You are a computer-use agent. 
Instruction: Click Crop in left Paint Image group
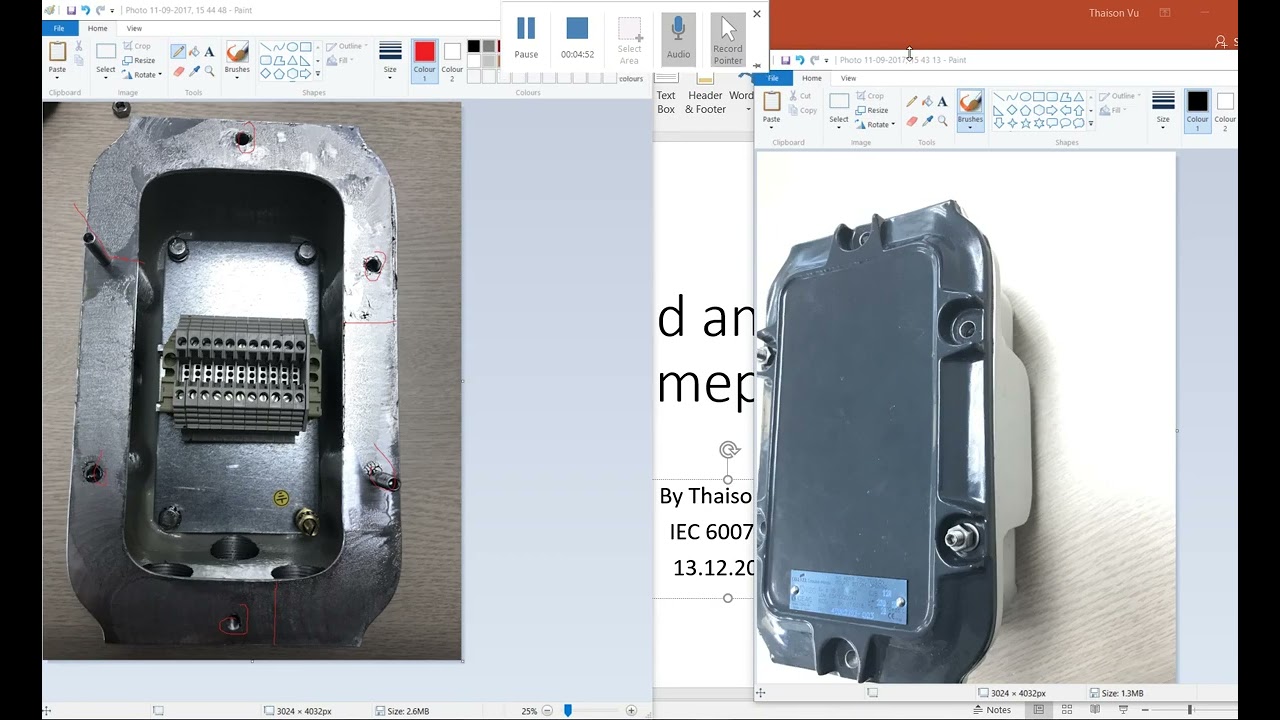[136, 46]
